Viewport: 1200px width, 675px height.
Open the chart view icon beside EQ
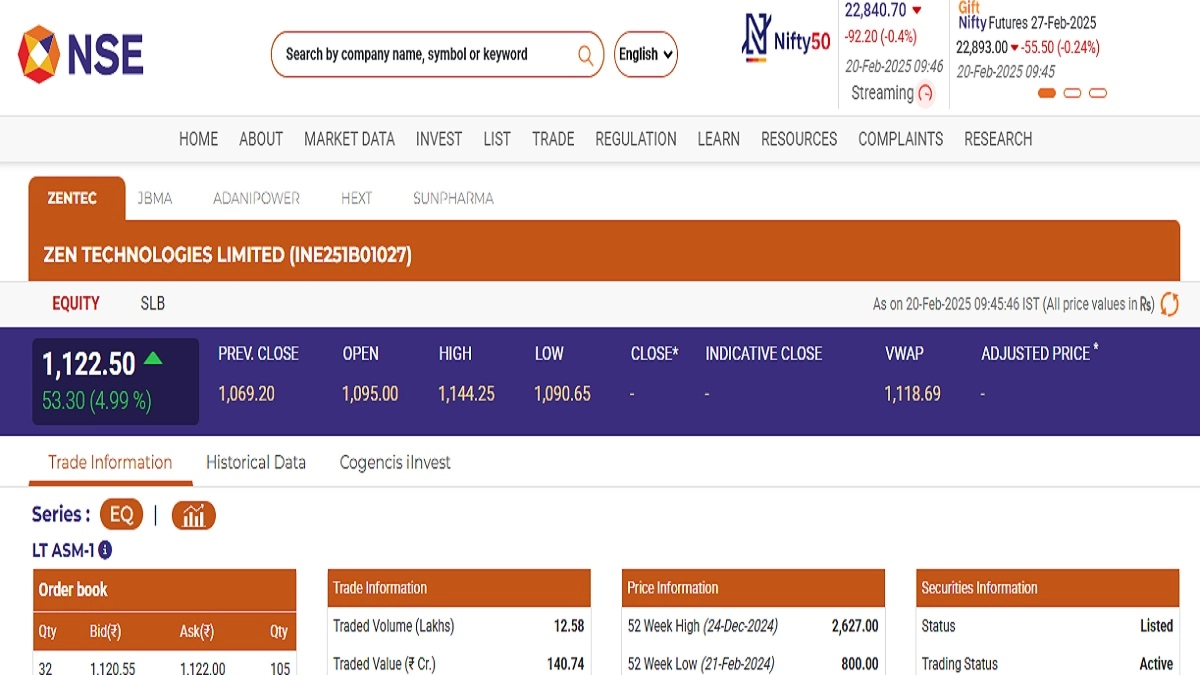pyautogui.click(x=194, y=516)
